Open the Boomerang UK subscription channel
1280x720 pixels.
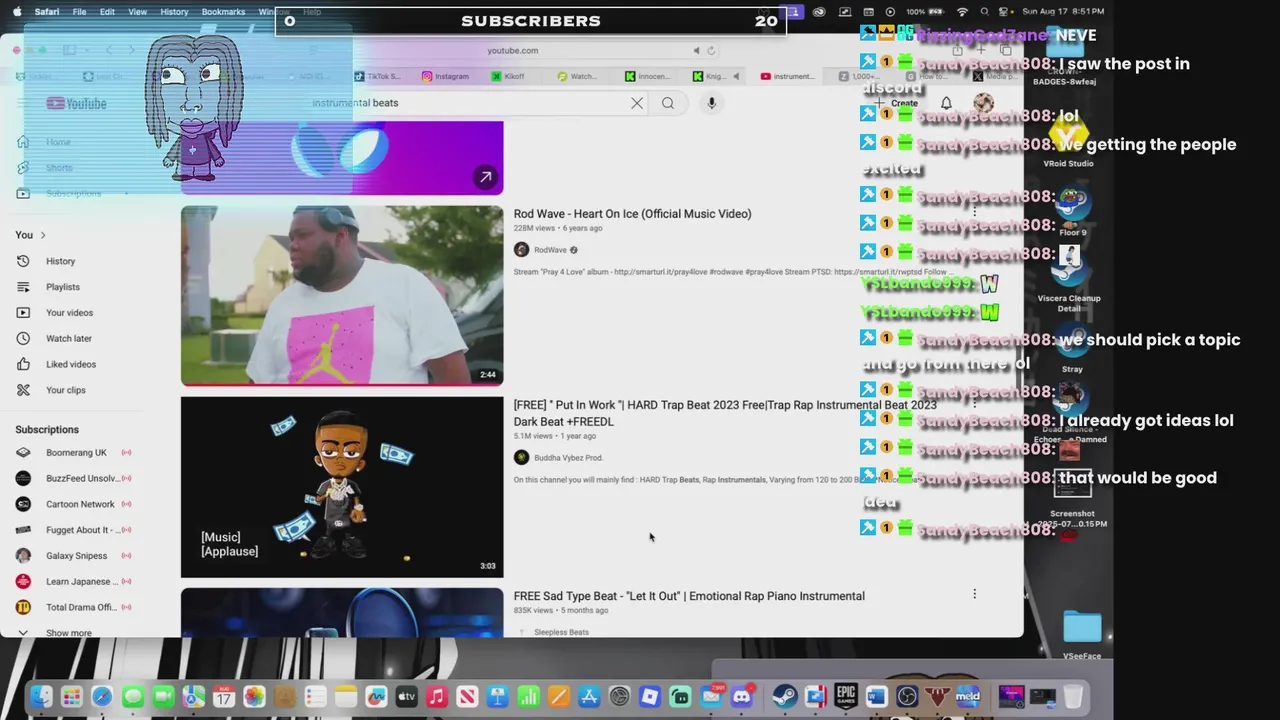pos(75,453)
